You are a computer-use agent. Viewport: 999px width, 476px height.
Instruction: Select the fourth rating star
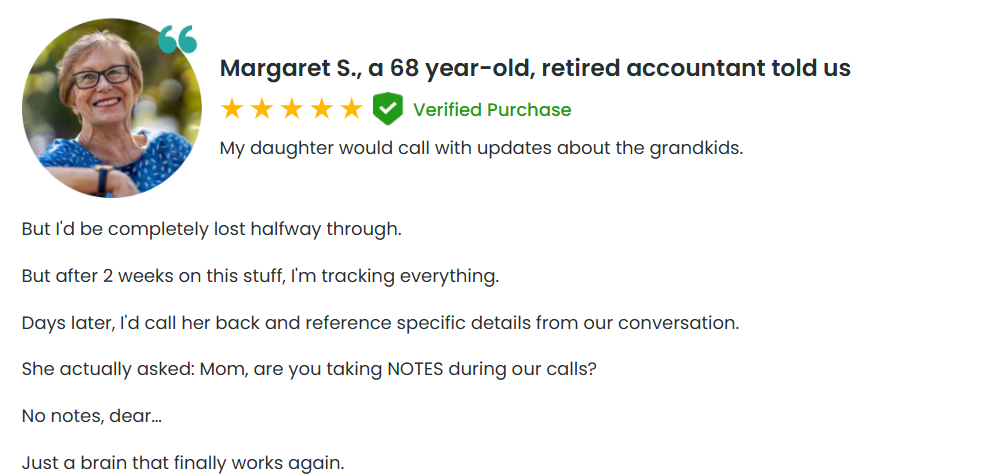click(x=322, y=109)
